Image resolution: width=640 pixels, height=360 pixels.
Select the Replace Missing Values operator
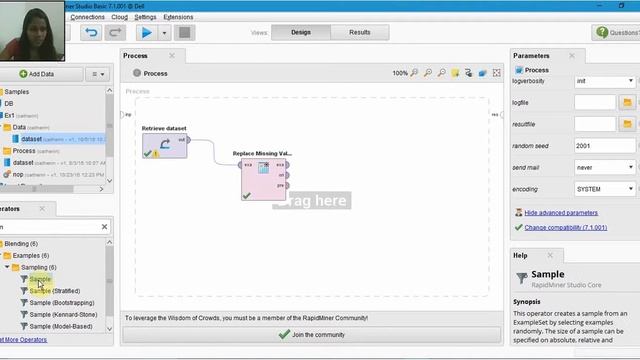[263, 180]
